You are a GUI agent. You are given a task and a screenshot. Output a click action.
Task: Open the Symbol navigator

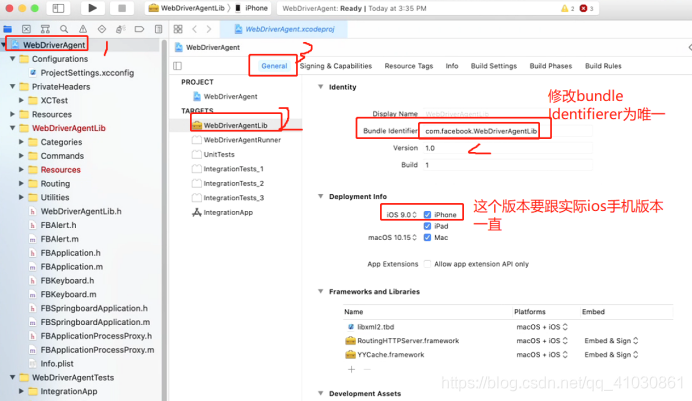[45, 29]
